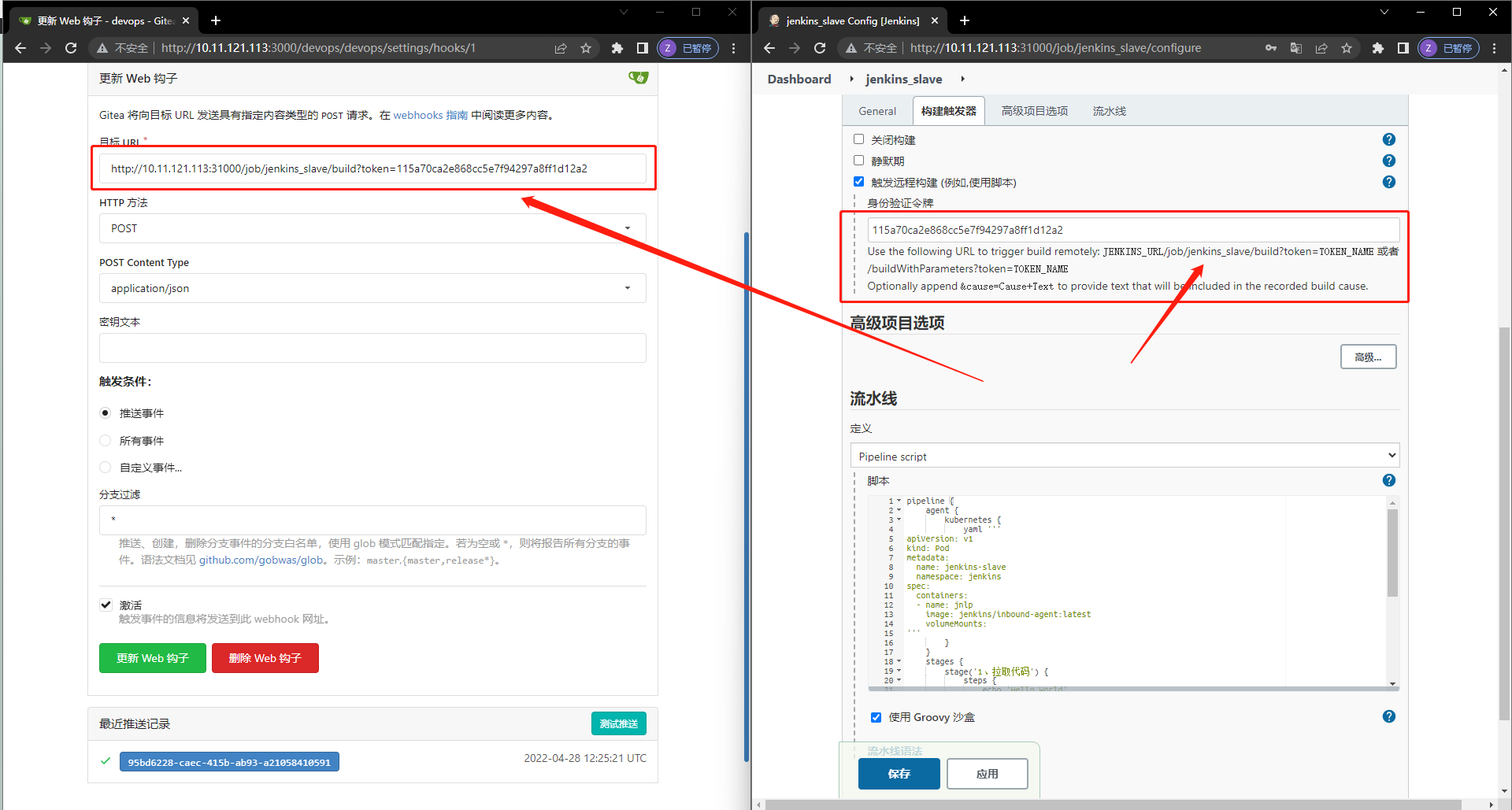Click the help icon next to 触发远程构建
Screen dimensions: 1512x810
[1388, 182]
